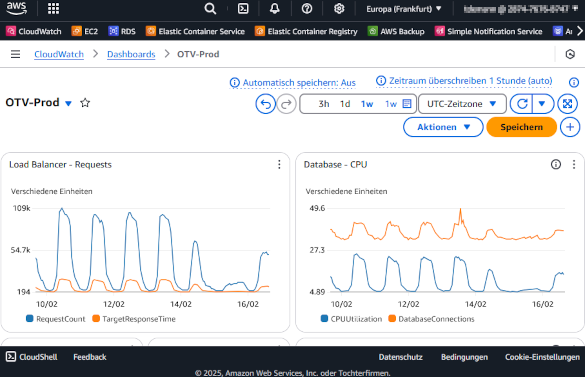The image size is (585, 377).
Task: Open Database - CPU widget info icon
Action: click(556, 164)
